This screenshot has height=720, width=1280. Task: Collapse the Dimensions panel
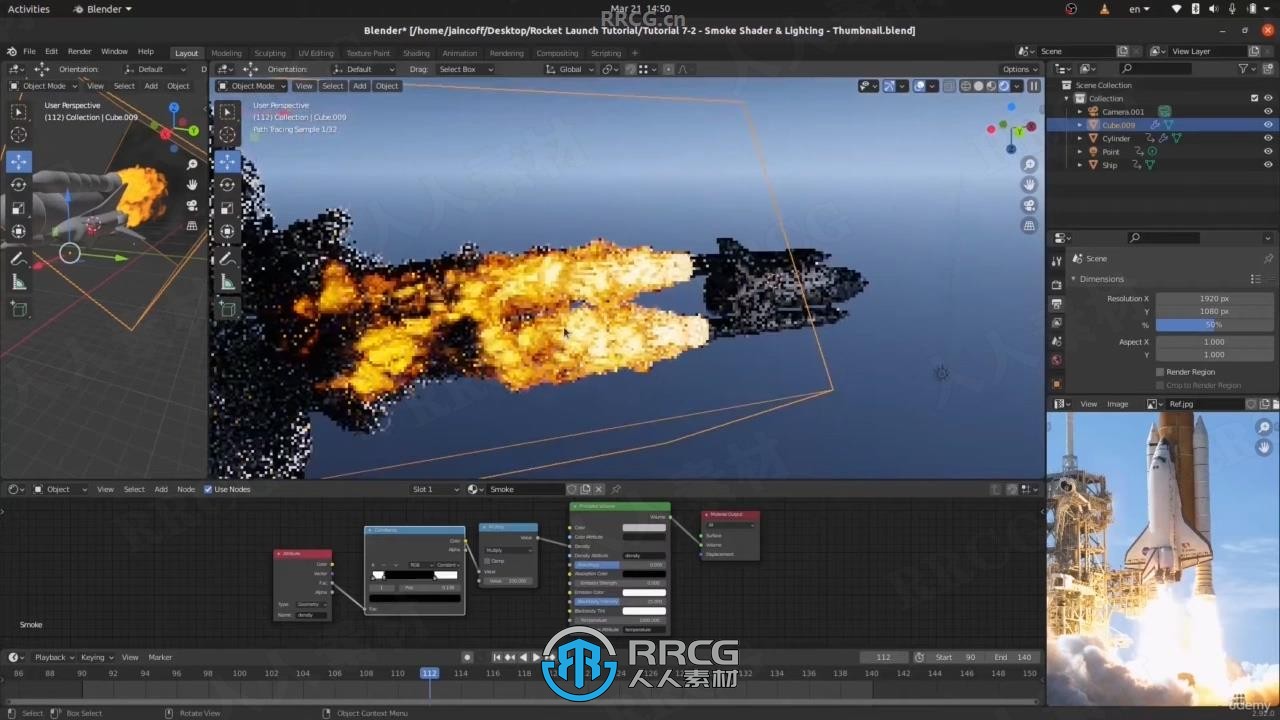[x=1074, y=279]
